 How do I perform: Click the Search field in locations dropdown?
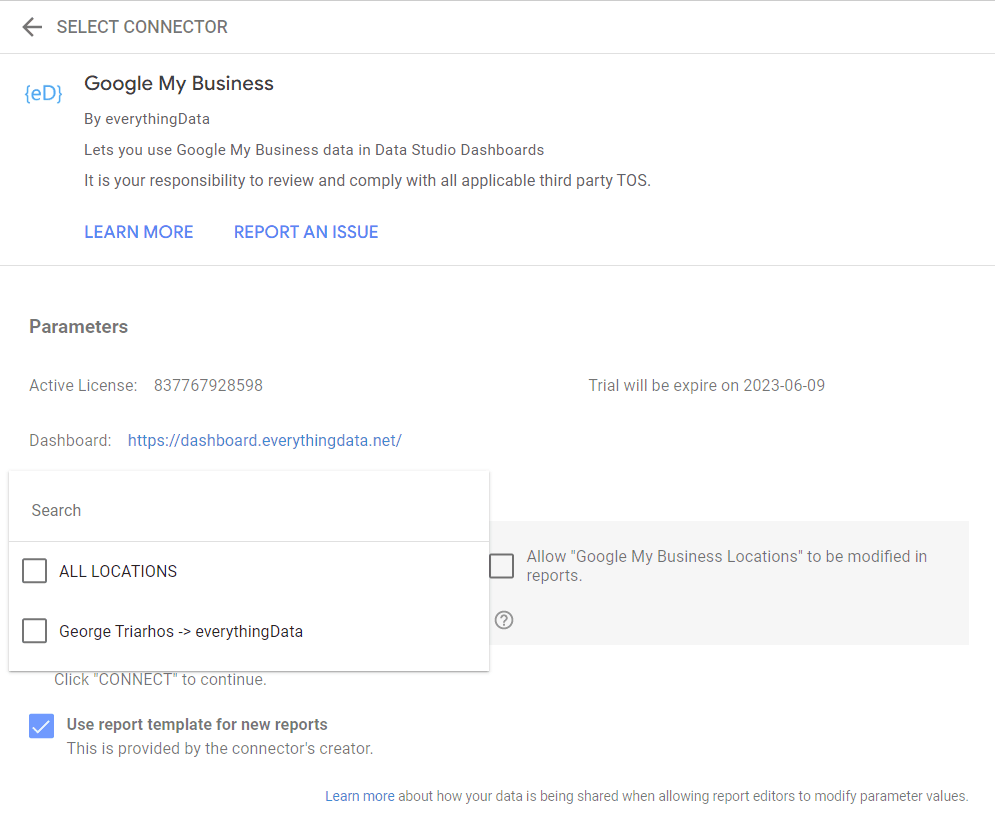[x=248, y=510]
